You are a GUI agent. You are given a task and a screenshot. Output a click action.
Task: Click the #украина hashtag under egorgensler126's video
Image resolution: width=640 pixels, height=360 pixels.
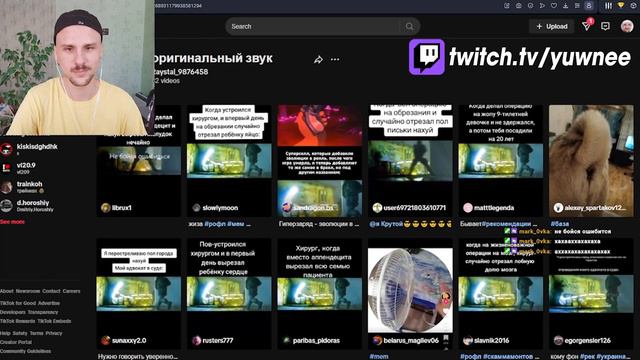611,356
